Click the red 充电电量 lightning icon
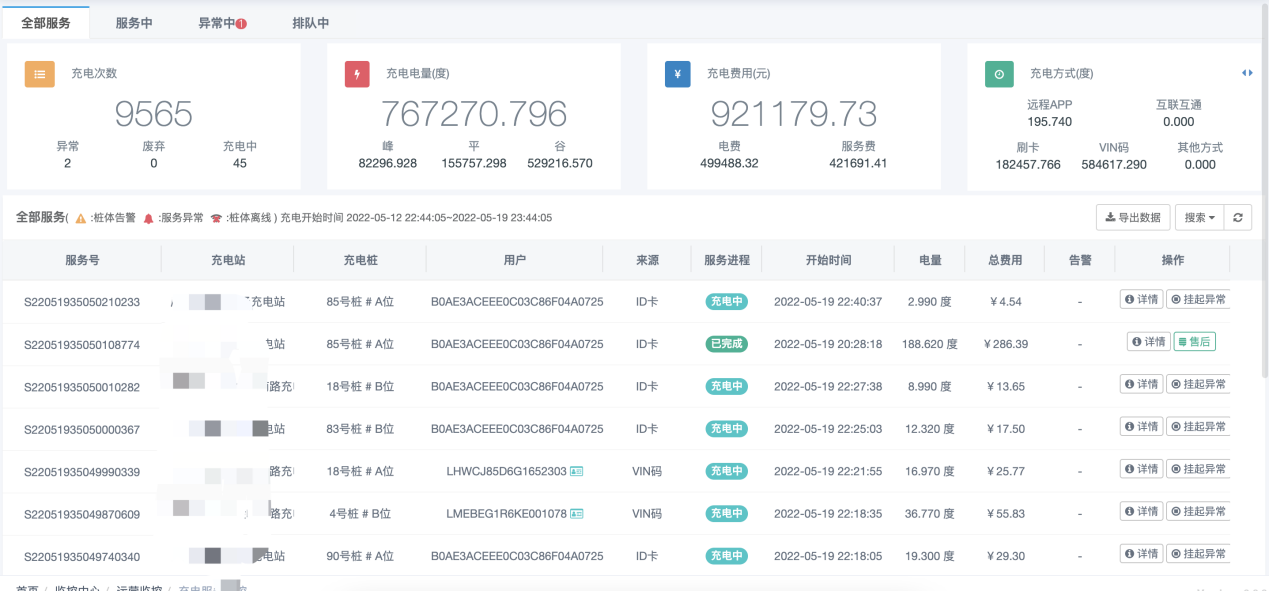The height and width of the screenshot is (591, 1269). coord(358,74)
